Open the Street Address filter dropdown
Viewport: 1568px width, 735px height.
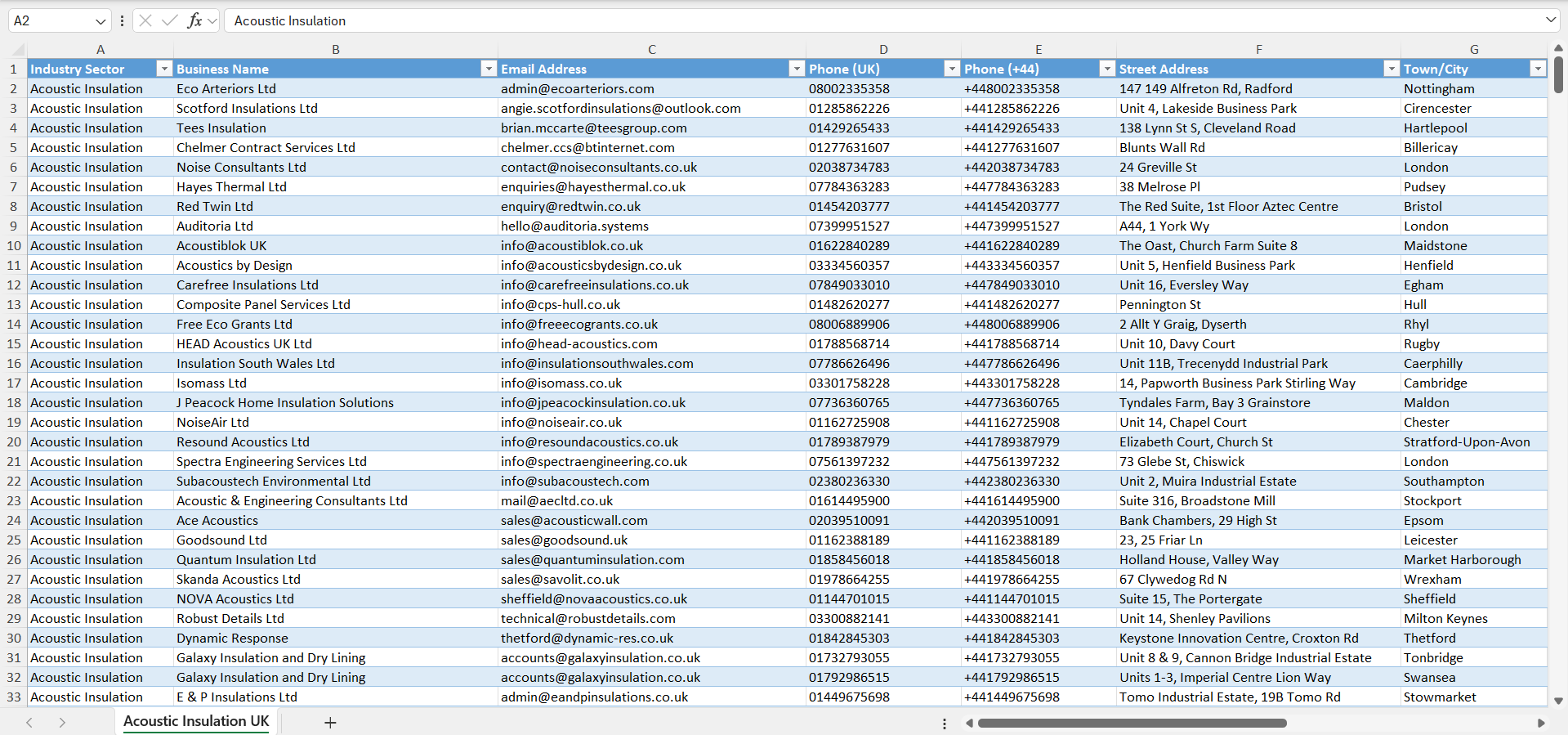pyautogui.click(x=1392, y=69)
